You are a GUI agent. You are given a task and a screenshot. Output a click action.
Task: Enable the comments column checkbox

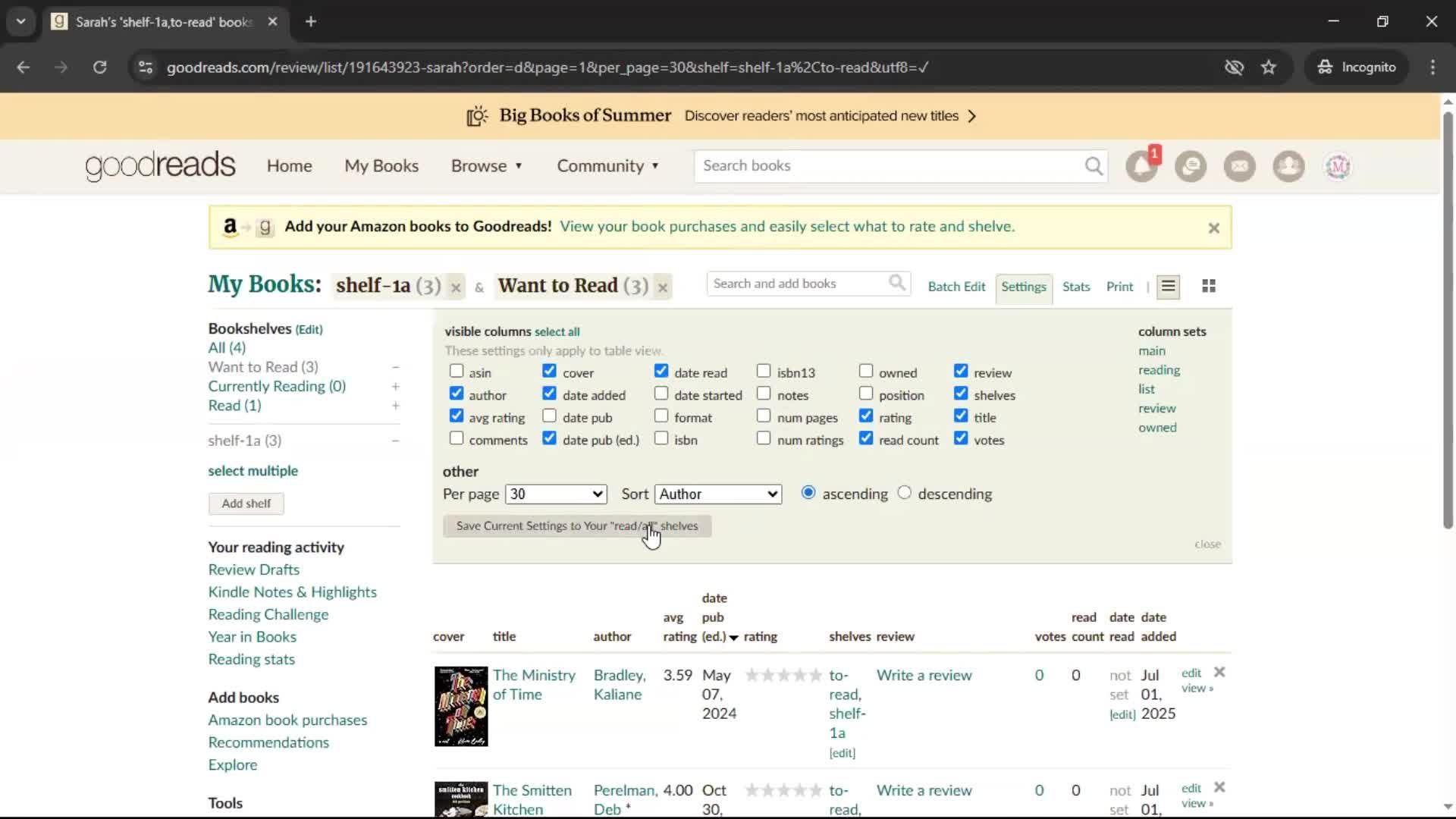pyautogui.click(x=457, y=438)
